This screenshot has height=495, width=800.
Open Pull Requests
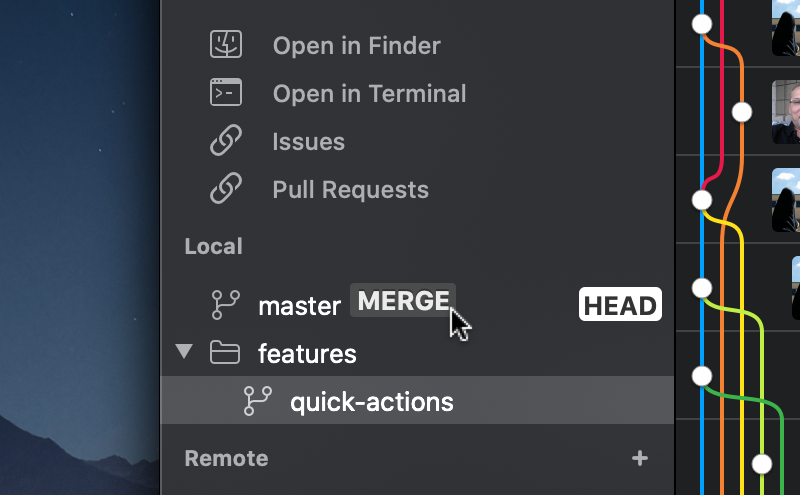point(350,189)
